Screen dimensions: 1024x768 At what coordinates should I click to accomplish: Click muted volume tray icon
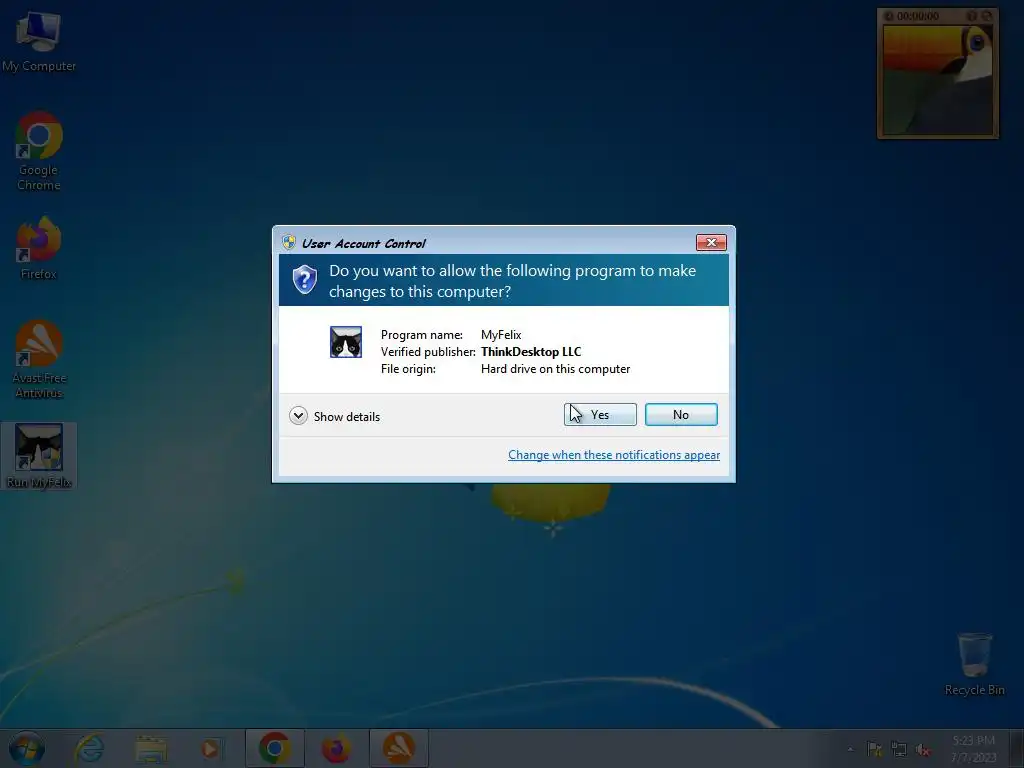[x=923, y=749]
